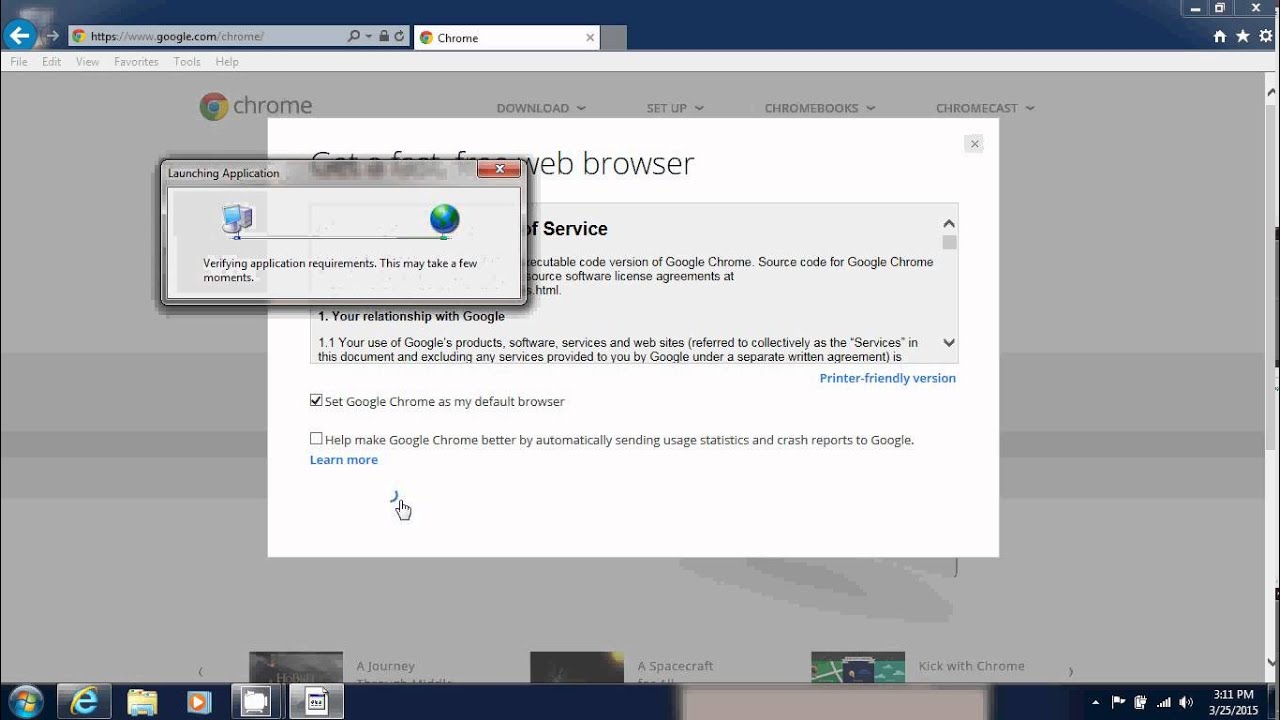This screenshot has height=720, width=1280.
Task: Open A Spacecraft carousel link
Action: [x=676, y=666]
